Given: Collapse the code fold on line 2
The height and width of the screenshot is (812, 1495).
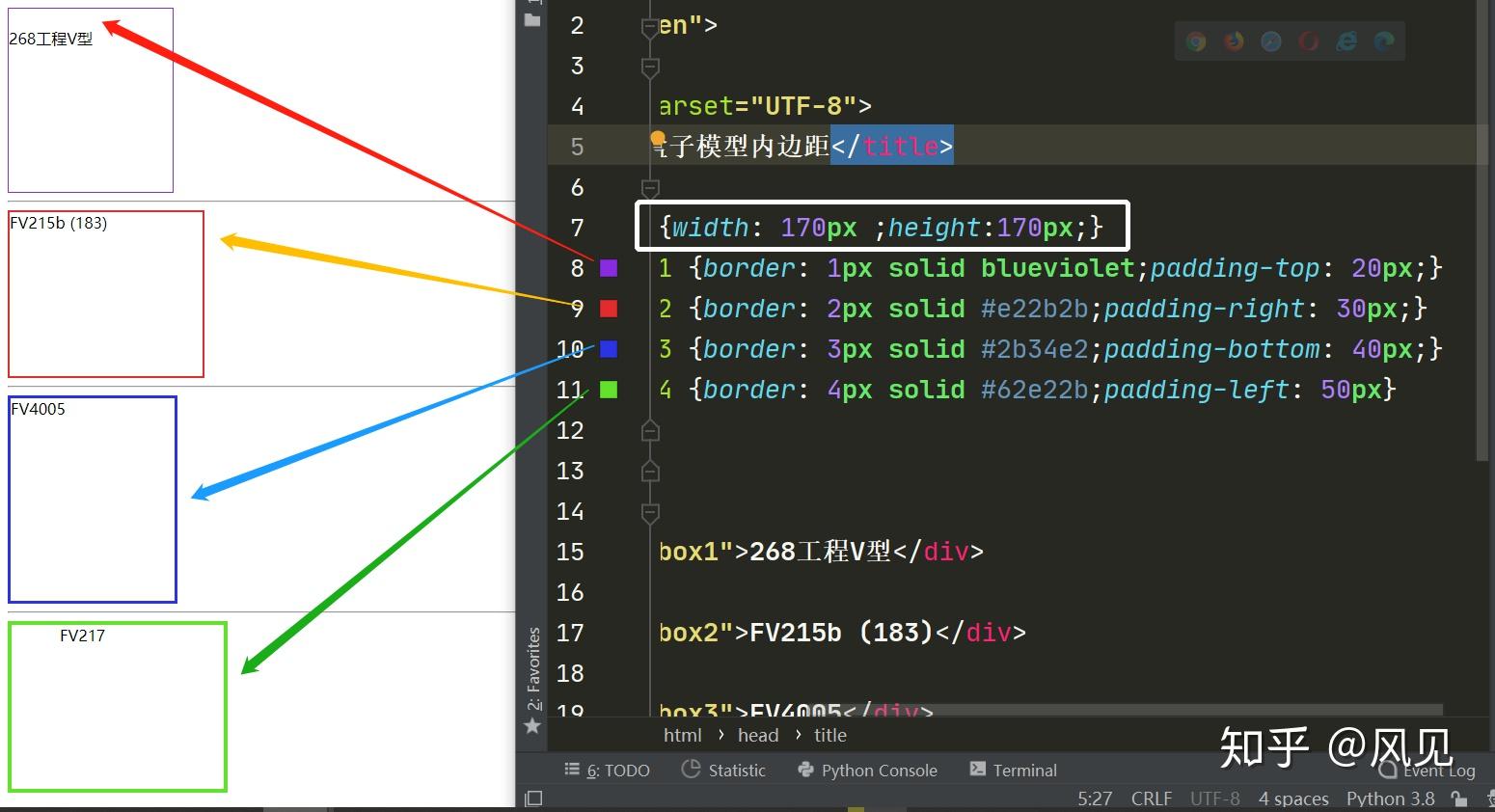Looking at the screenshot, I should [x=650, y=27].
